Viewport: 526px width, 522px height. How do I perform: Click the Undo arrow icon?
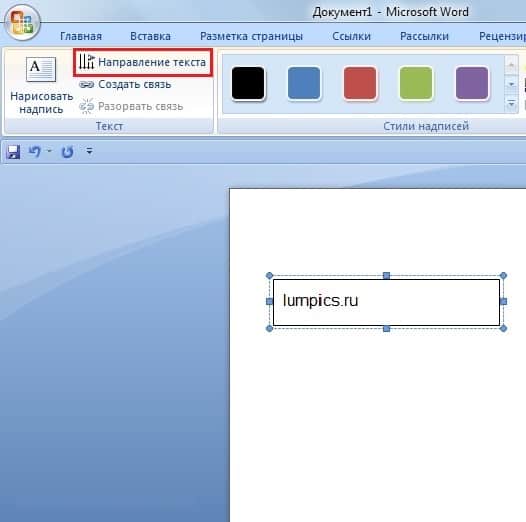point(35,152)
